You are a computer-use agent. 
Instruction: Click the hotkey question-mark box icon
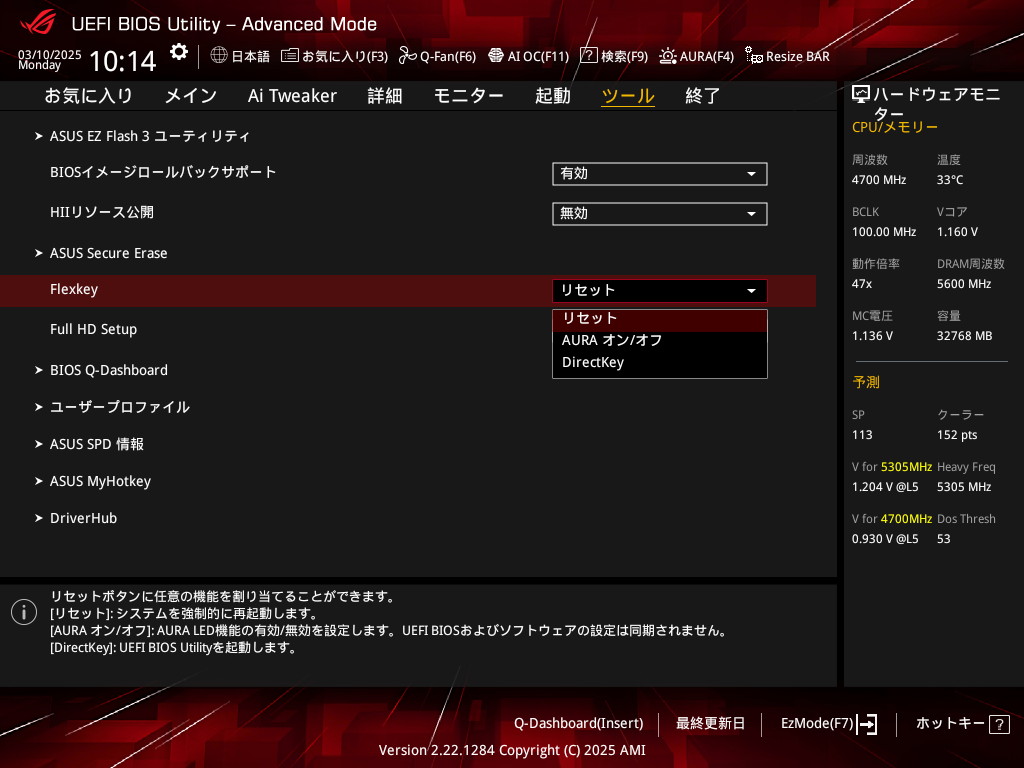[x=999, y=724]
